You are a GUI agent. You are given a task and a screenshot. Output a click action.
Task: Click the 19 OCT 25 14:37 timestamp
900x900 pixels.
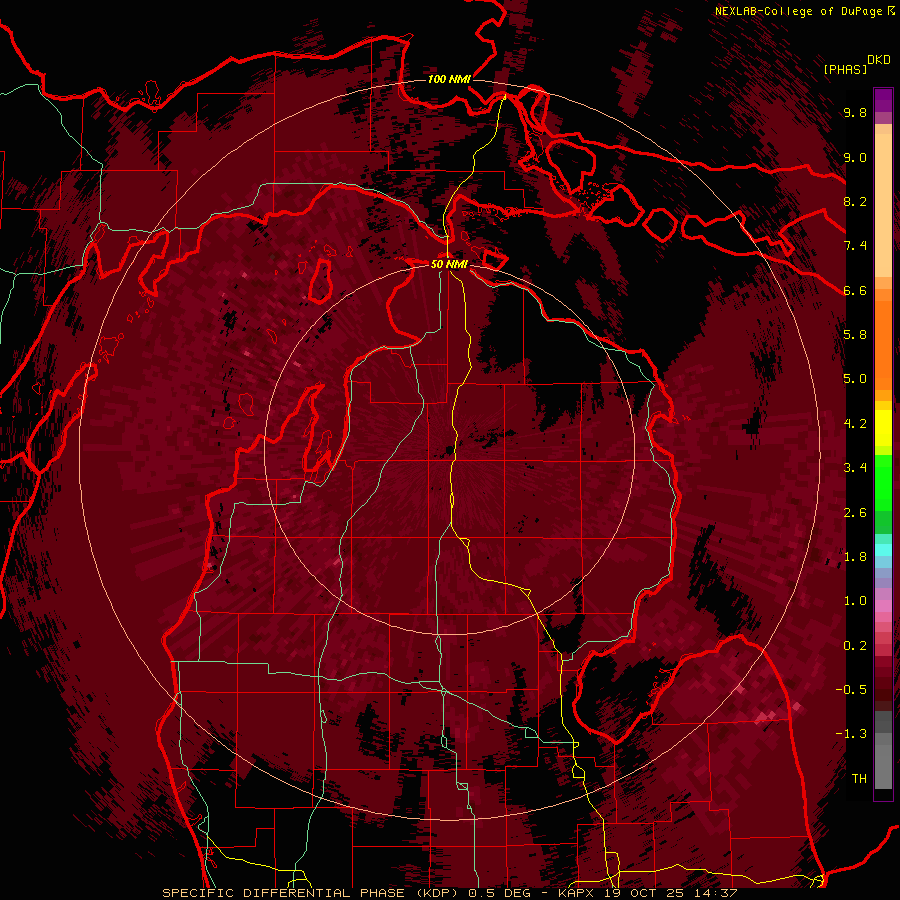tap(670, 893)
